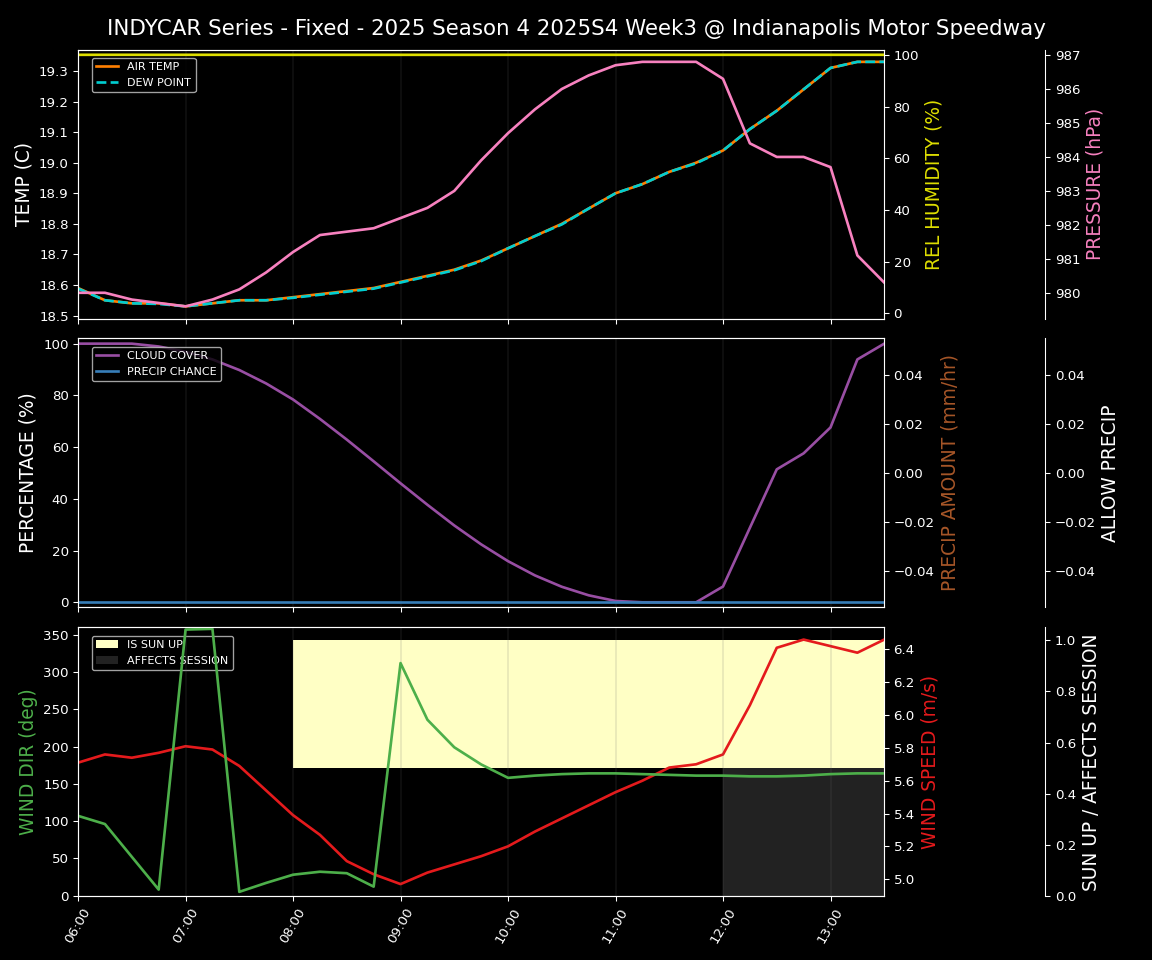
Task: Click the PRECIP AMOUNT (mm/hr) axis label
Action: point(948,473)
